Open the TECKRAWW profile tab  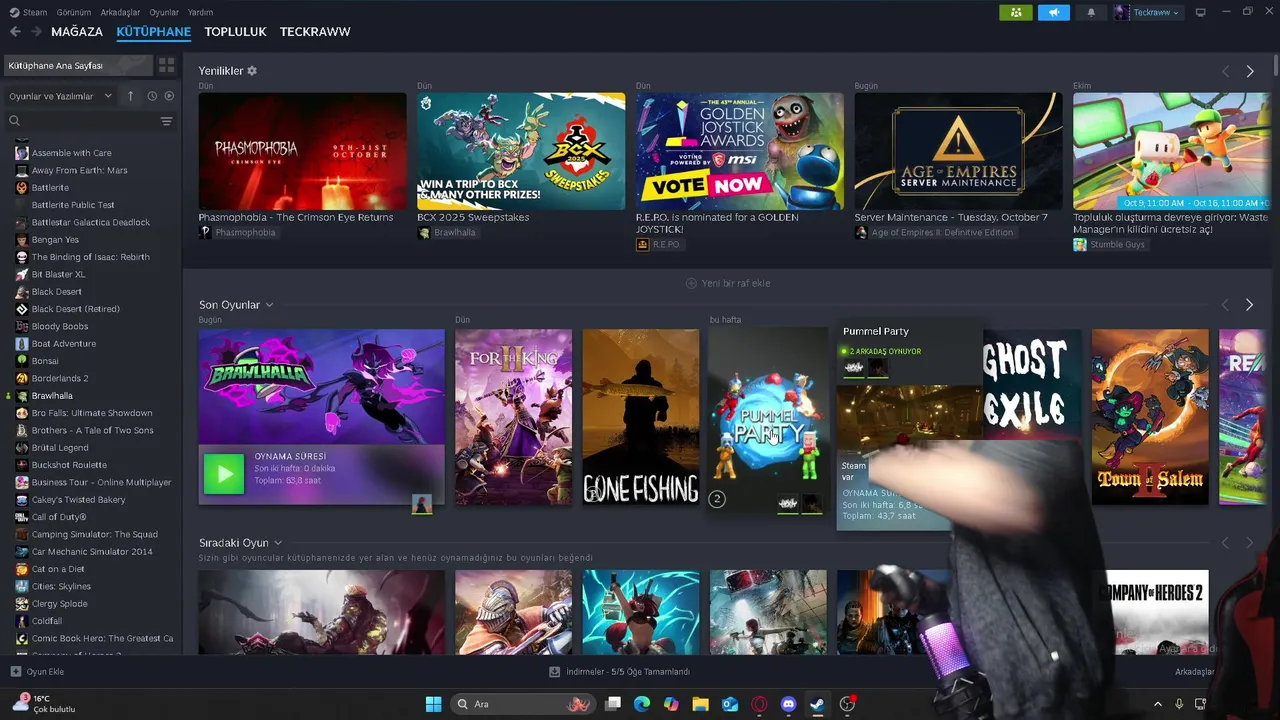point(315,32)
